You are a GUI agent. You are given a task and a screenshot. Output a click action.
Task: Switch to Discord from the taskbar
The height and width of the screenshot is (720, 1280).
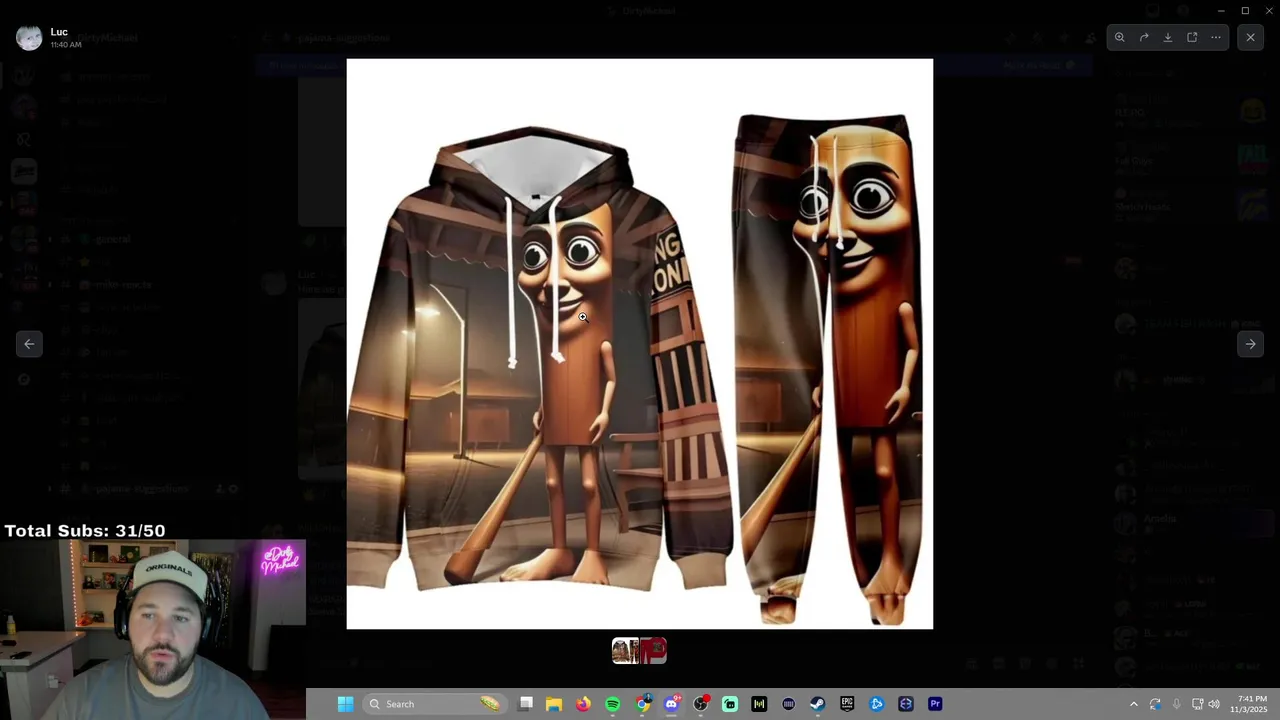(x=671, y=704)
